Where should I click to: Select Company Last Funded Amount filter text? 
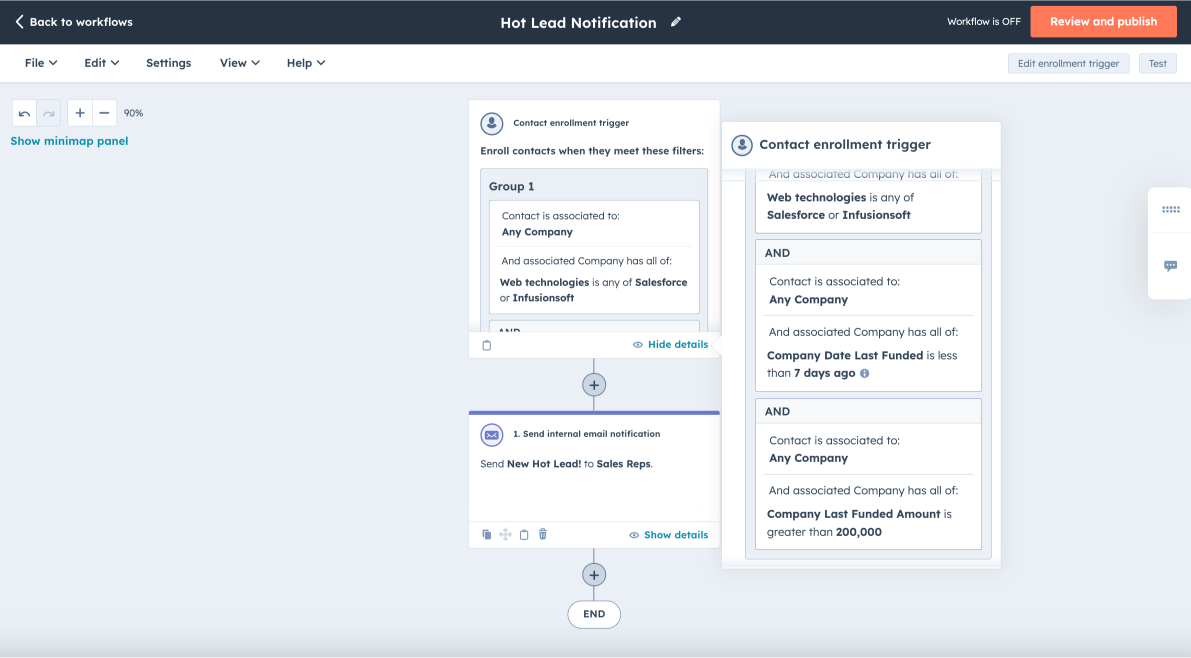point(853,514)
